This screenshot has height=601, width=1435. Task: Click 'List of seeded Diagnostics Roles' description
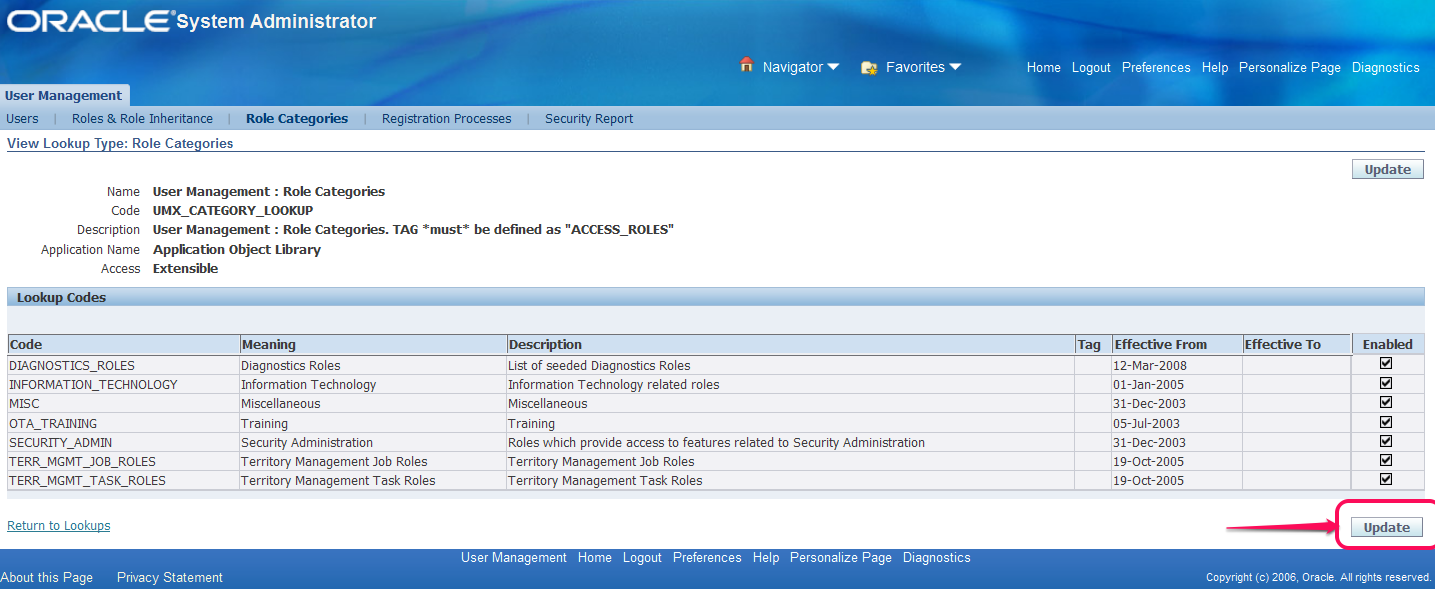coord(599,366)
